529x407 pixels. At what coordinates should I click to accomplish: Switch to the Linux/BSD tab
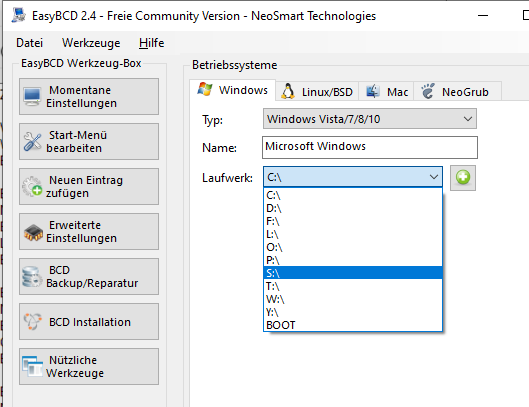pyautogui.click(x=317, y=92)
